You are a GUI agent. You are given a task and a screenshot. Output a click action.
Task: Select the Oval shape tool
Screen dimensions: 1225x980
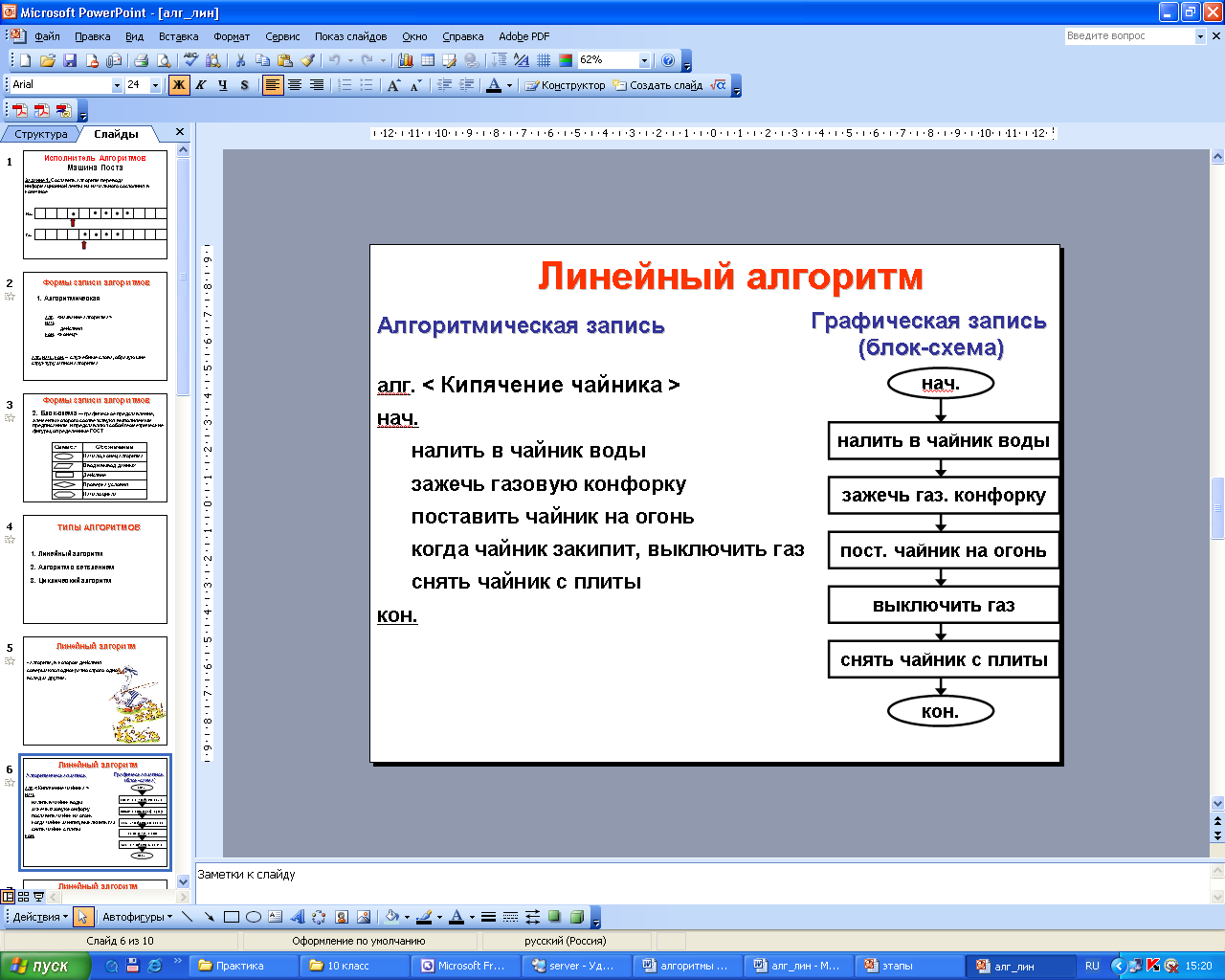pyautogui.click(x=254, y=917)
